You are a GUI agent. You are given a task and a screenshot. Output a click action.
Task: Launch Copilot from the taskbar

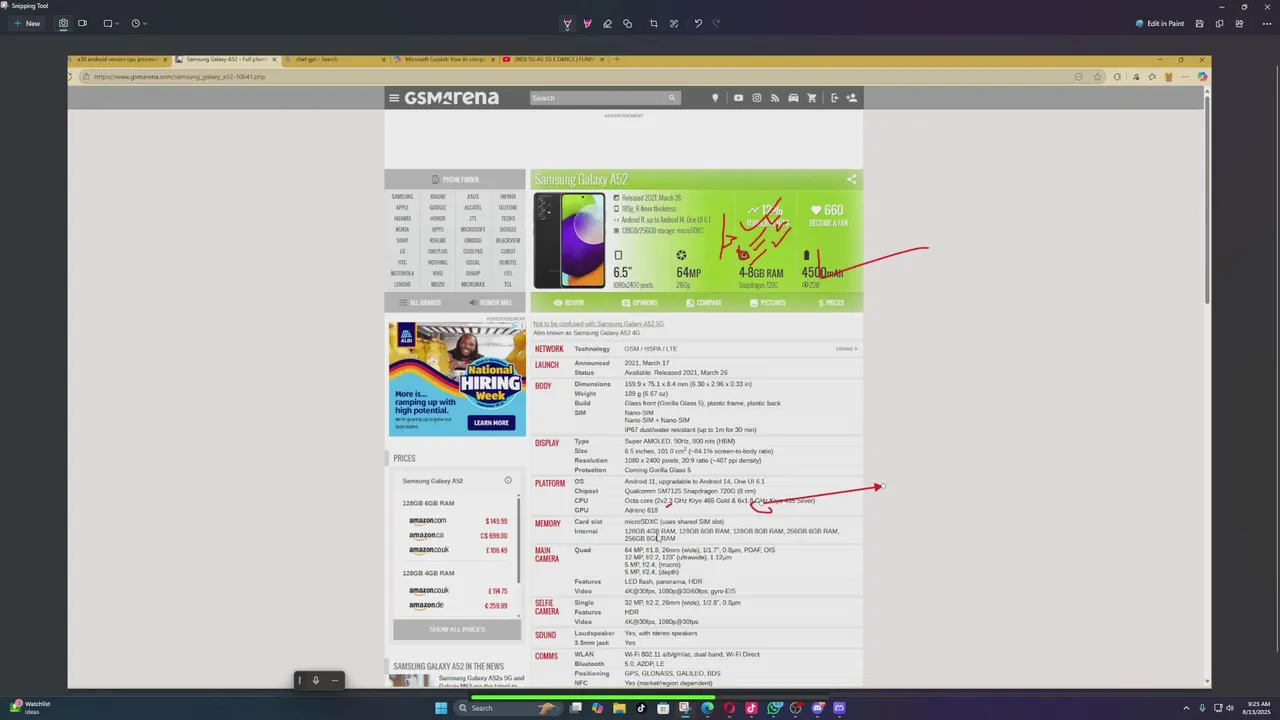597,708
